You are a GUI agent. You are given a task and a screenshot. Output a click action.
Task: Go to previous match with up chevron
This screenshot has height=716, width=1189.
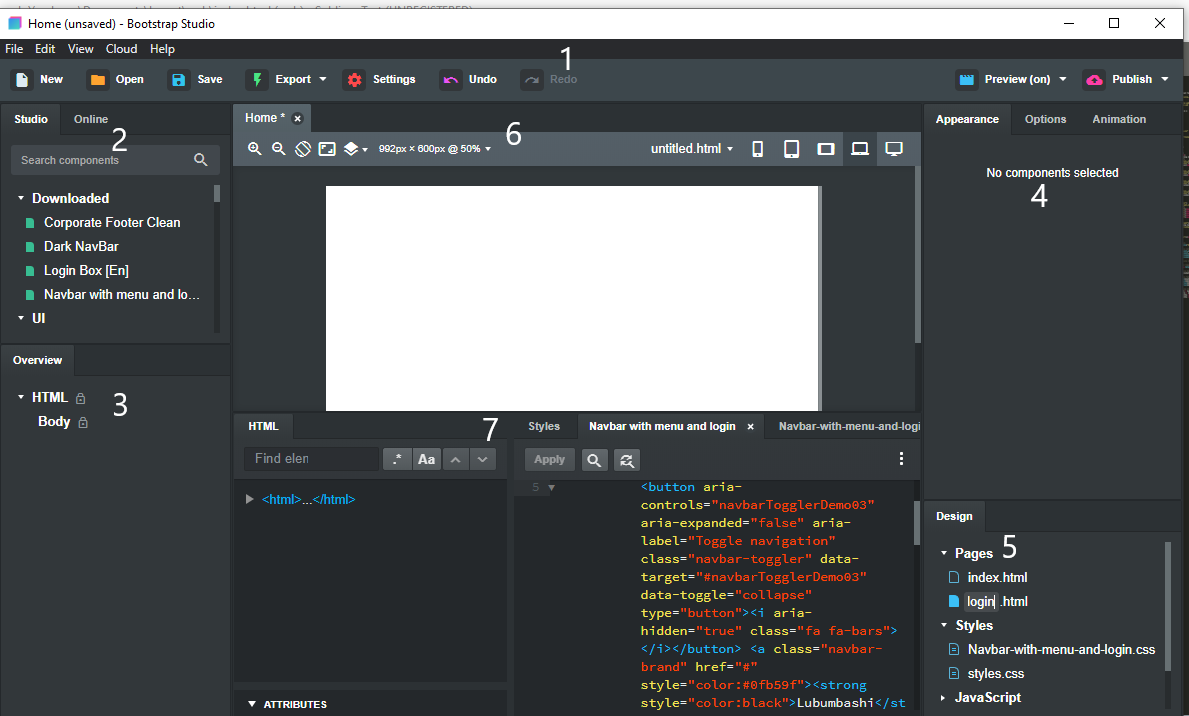coord(456,459)
